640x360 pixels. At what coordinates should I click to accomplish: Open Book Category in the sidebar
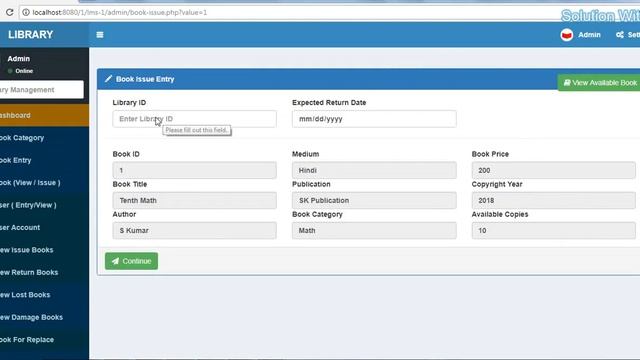[x=44, y=138]
